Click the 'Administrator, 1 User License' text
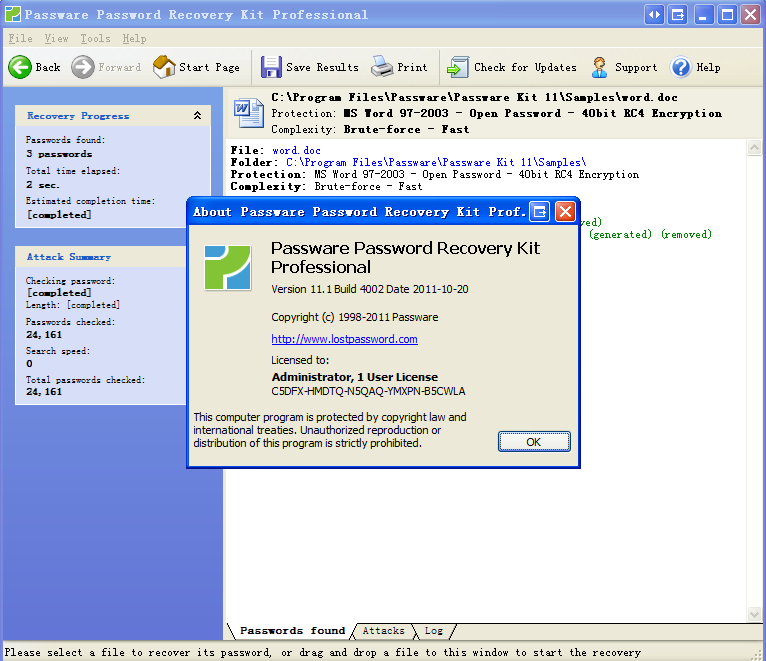Image resolution: width=766 pixels, height=661 pixels. coord(355,377)
